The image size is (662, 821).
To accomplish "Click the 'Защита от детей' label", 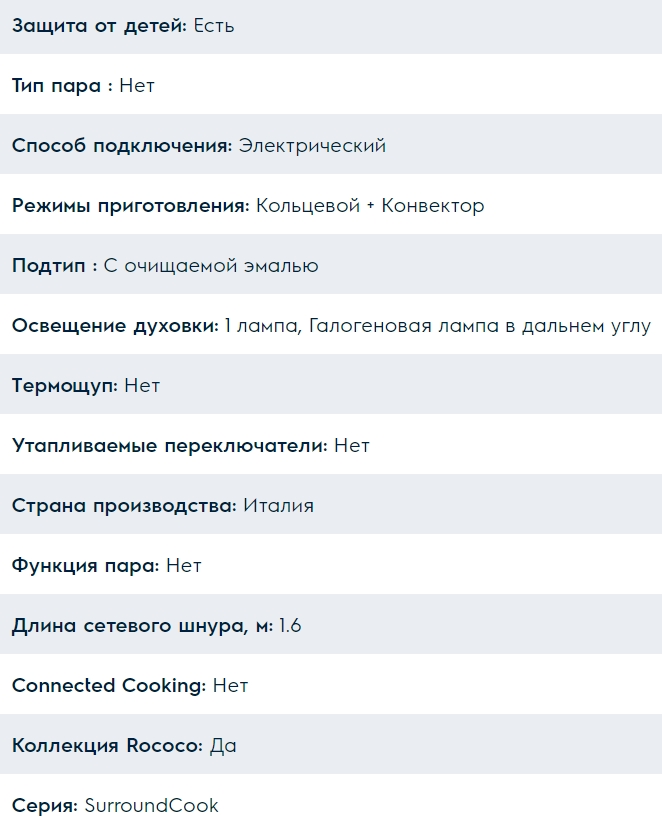I will tap(99, 26).
